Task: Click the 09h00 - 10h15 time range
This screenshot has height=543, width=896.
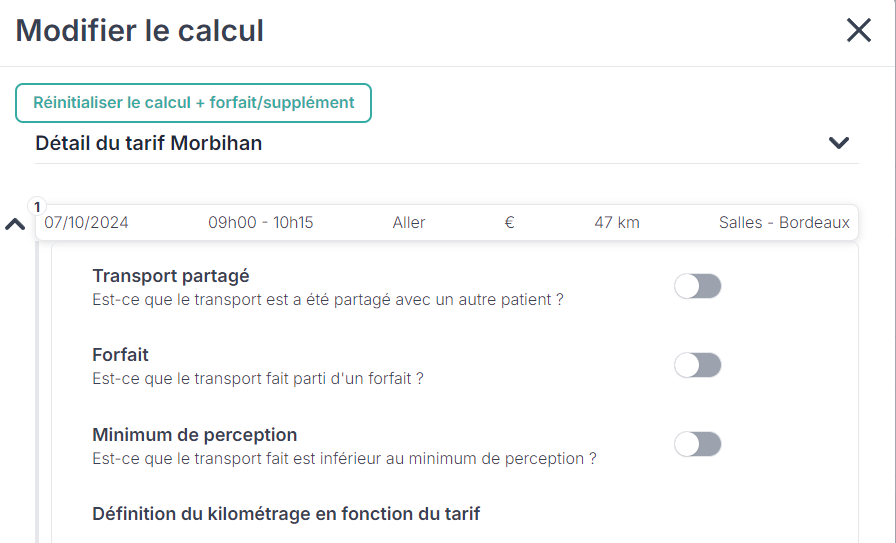Action: click(260, 222)
